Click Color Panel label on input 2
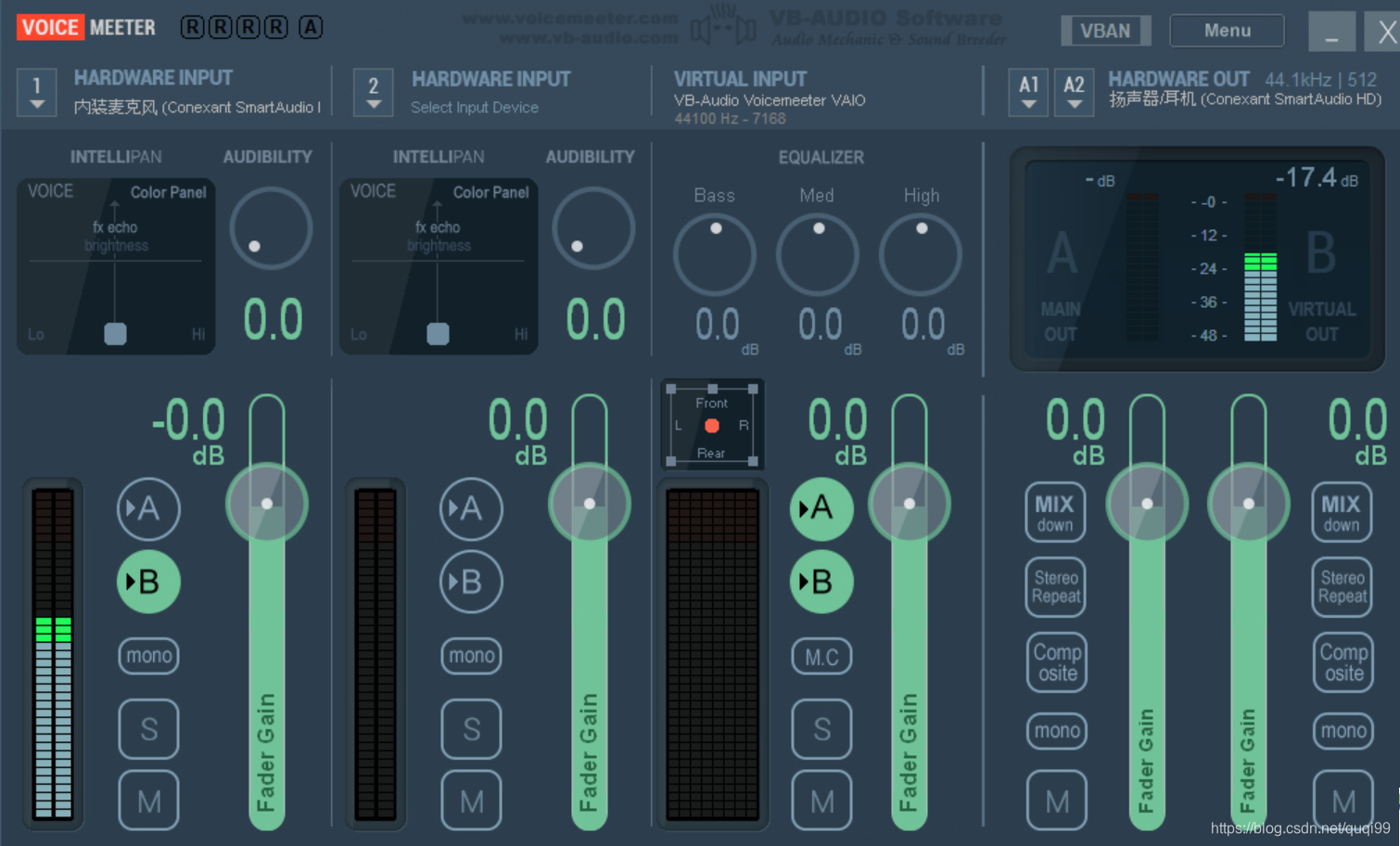1400x846 pixels. point(490,192)
